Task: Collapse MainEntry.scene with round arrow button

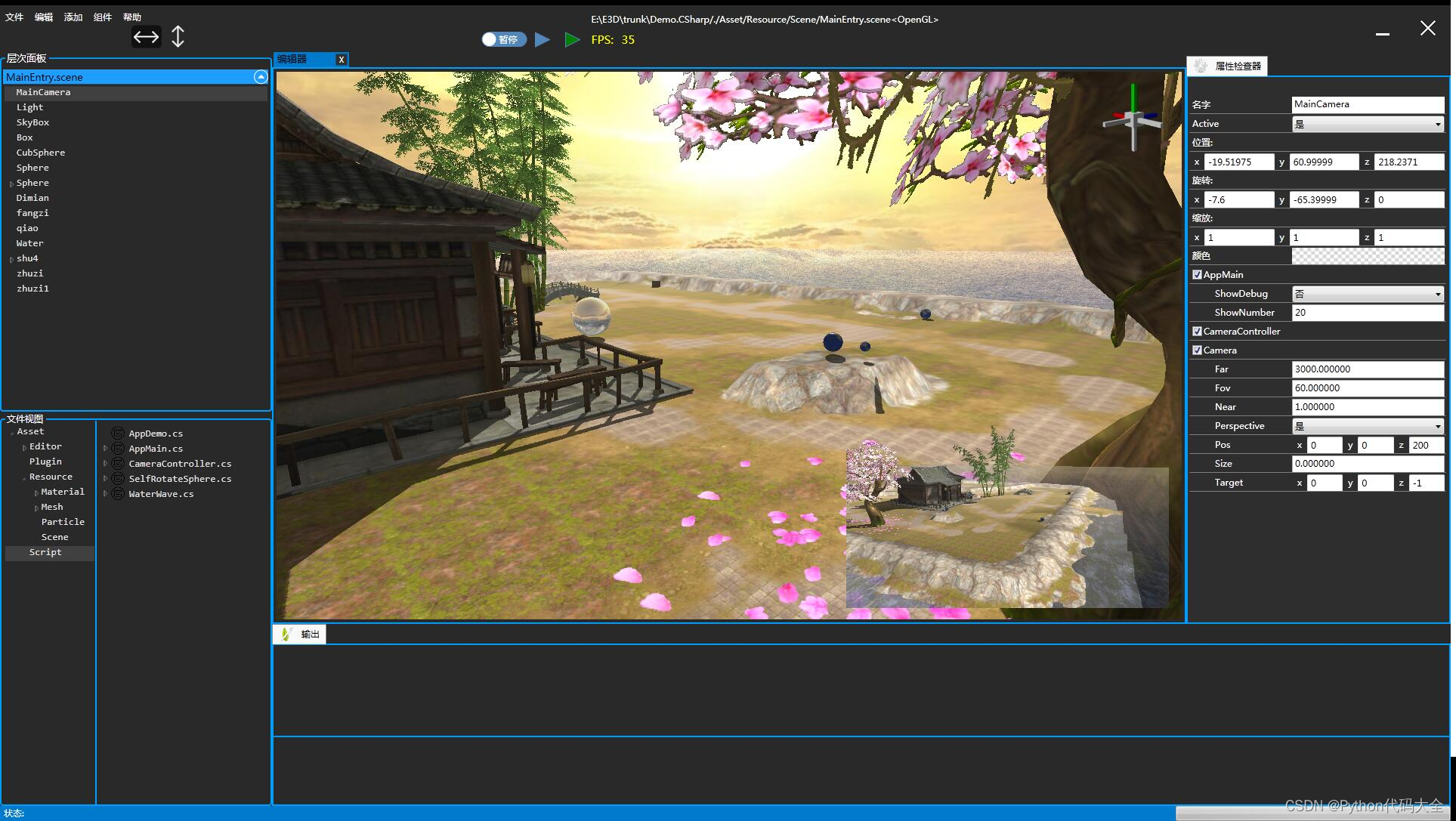Action: 261,77
